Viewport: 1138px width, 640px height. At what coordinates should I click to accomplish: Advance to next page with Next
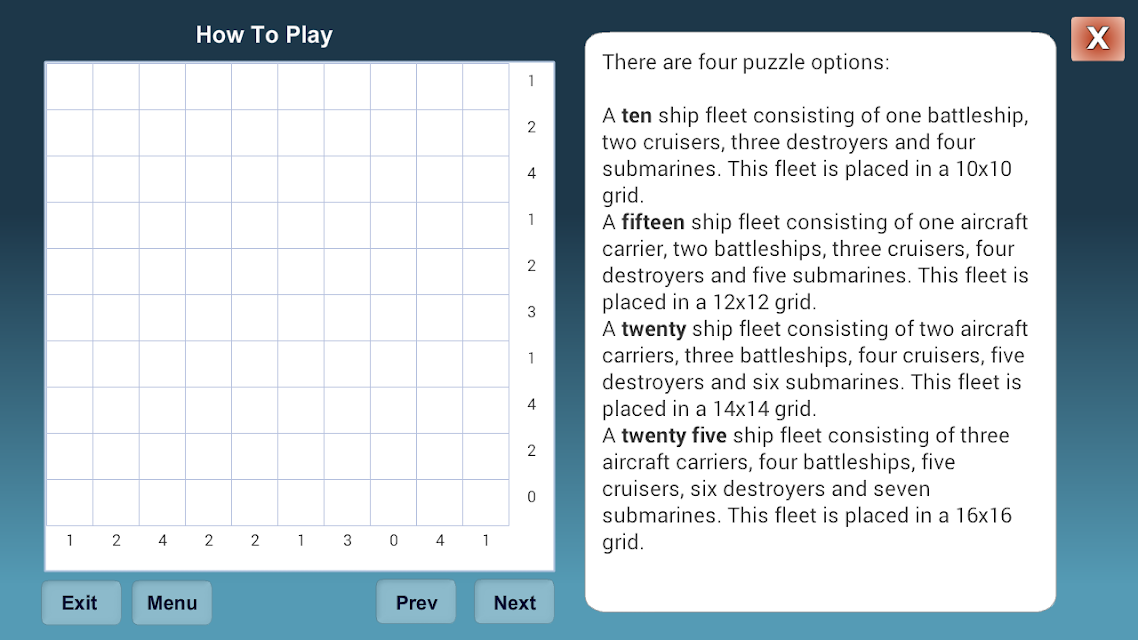point(515,602)
